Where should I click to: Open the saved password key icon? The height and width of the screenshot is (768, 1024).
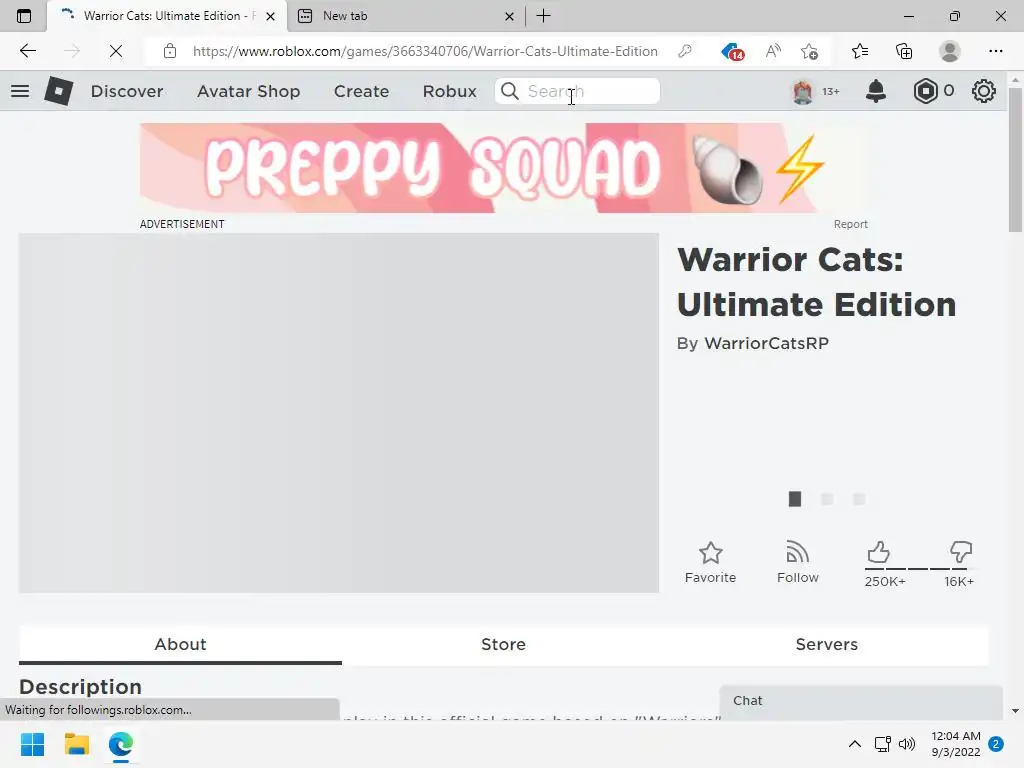click(685, 51)
